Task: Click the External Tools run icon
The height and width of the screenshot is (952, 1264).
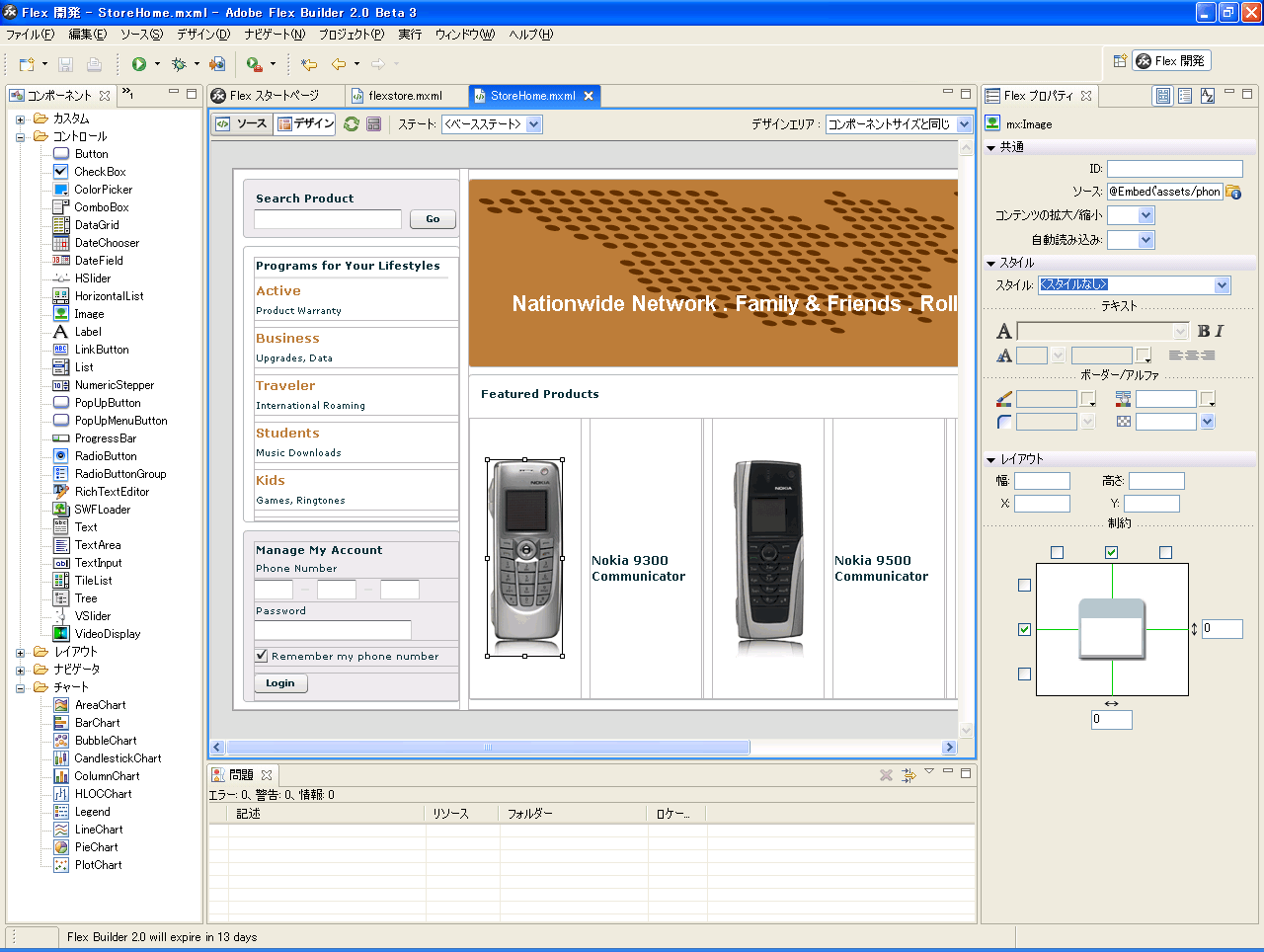Action: coord(255,64)
